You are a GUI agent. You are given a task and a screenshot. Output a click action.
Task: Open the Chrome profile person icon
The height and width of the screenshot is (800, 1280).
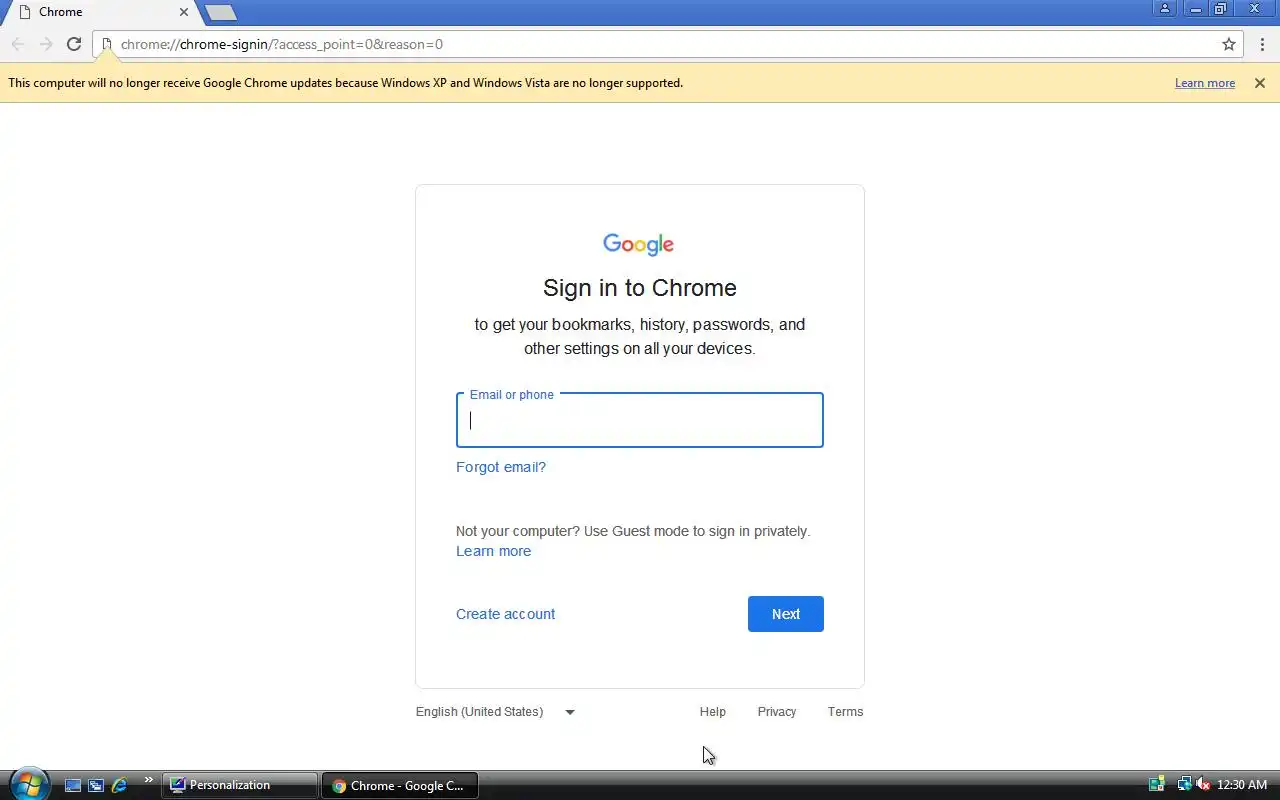(1165, 9)
